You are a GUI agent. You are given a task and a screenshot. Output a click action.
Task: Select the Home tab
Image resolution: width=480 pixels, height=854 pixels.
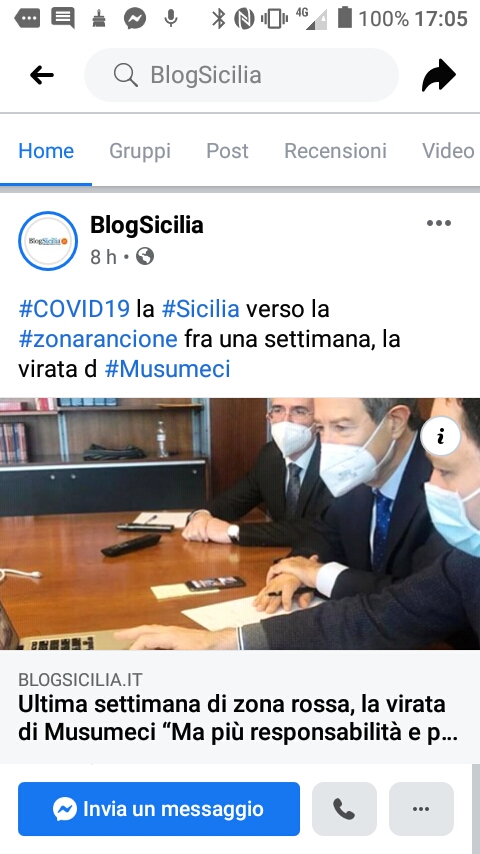click(x=46, y=151)
